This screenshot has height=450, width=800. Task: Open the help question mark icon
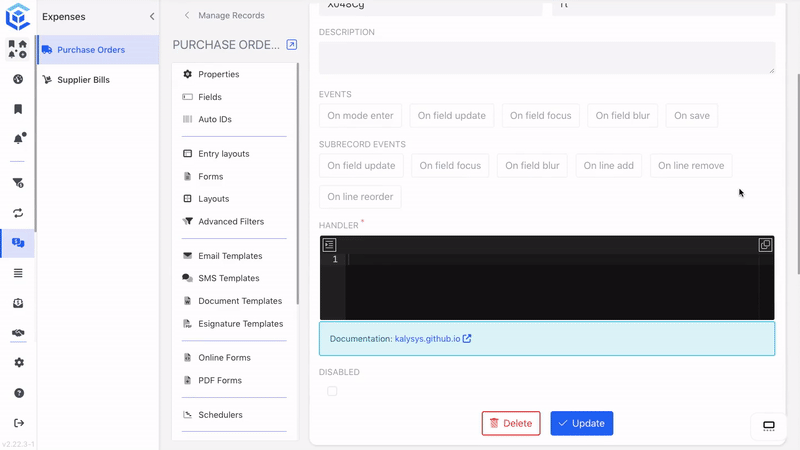18,393
